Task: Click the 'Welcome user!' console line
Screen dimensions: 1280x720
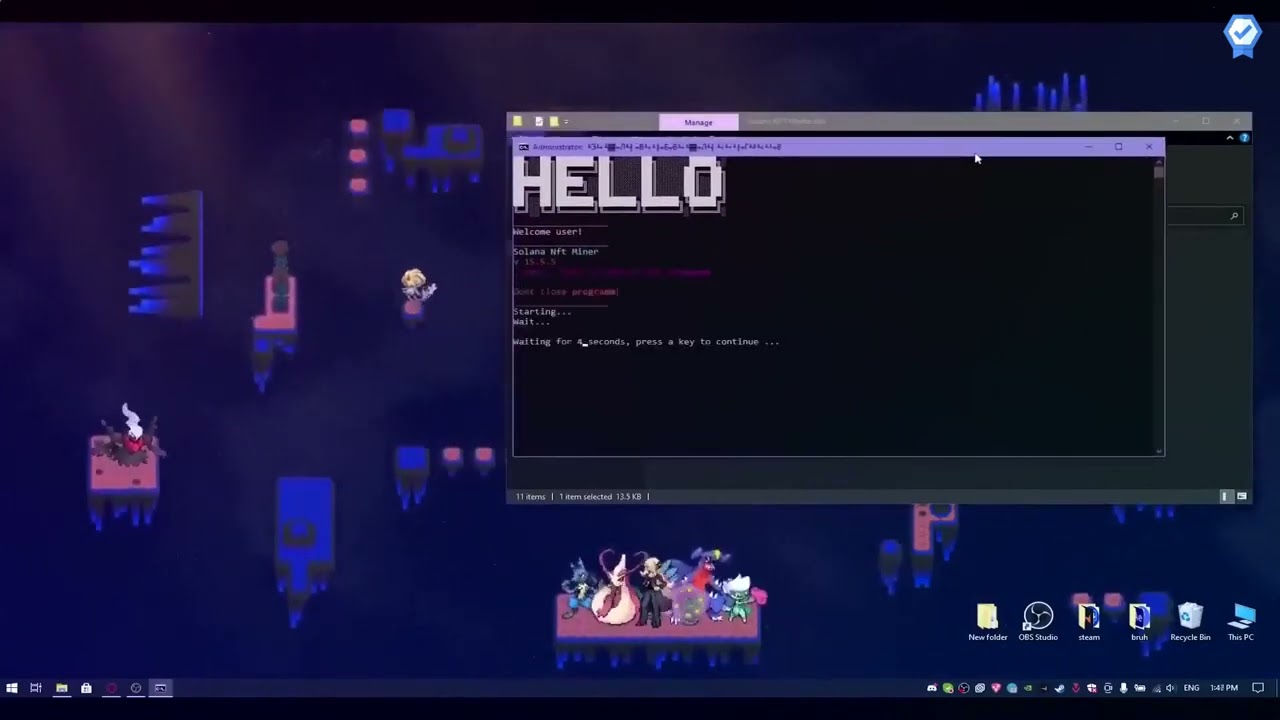Action: point(547,232)
